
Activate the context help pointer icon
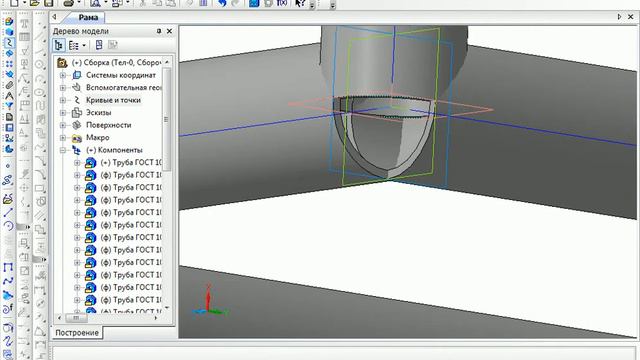300,3
